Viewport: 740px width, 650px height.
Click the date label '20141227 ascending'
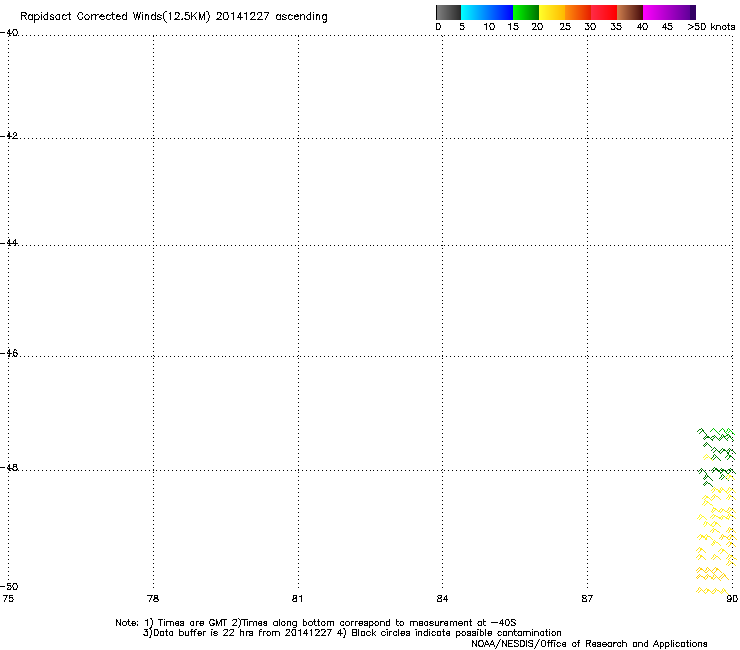point(271,17)
